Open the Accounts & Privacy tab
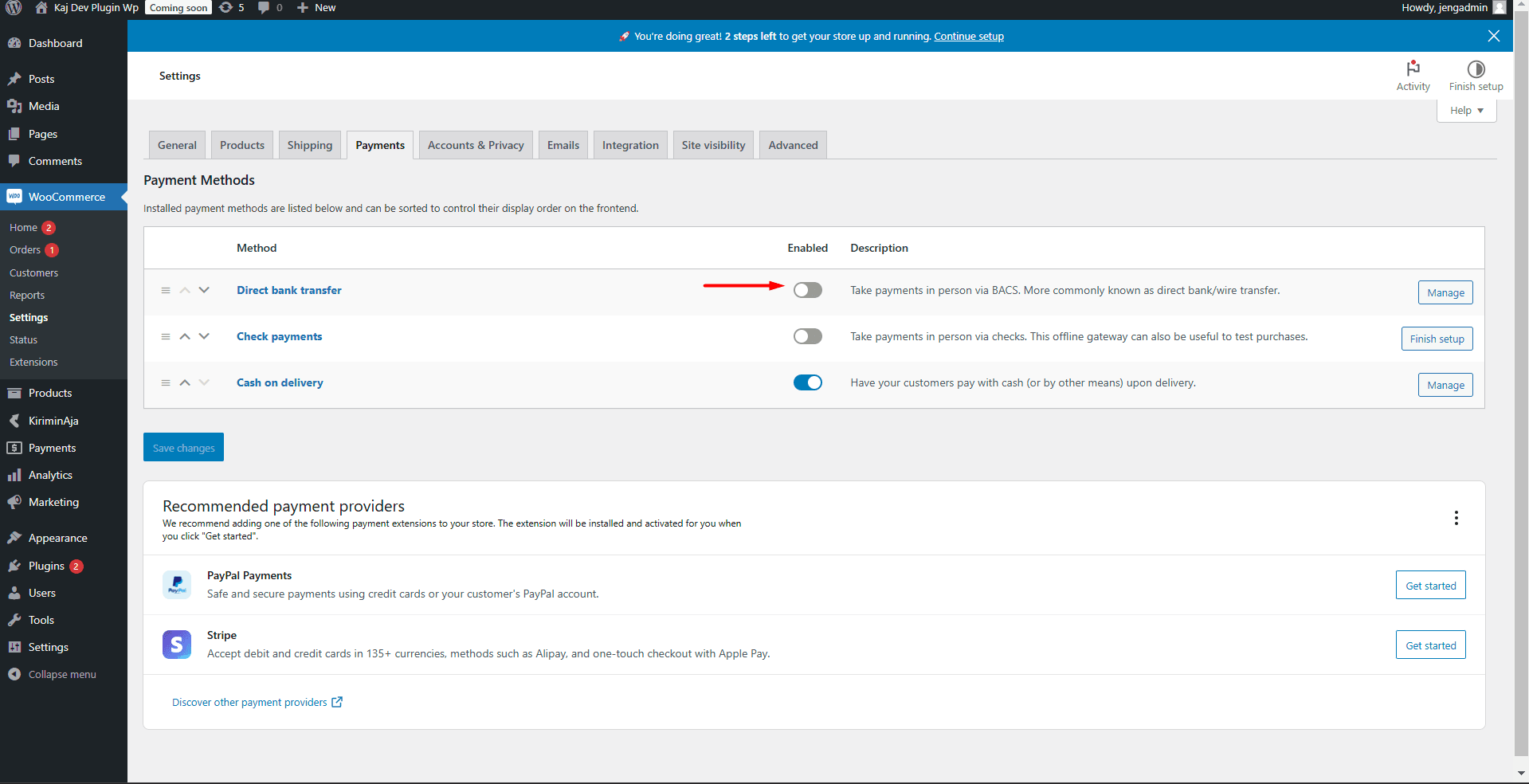 (x=475, y=144)
